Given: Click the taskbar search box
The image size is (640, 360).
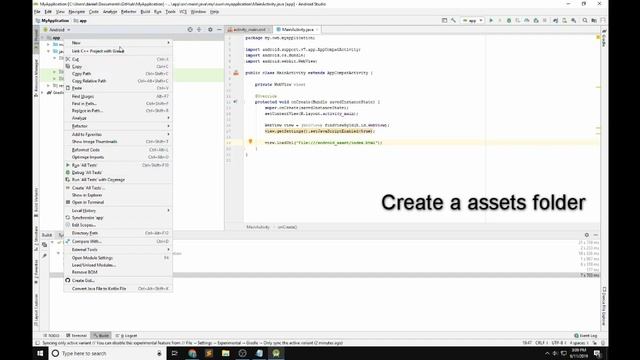Looking at the screenshot, I should (x=108, y=353).
